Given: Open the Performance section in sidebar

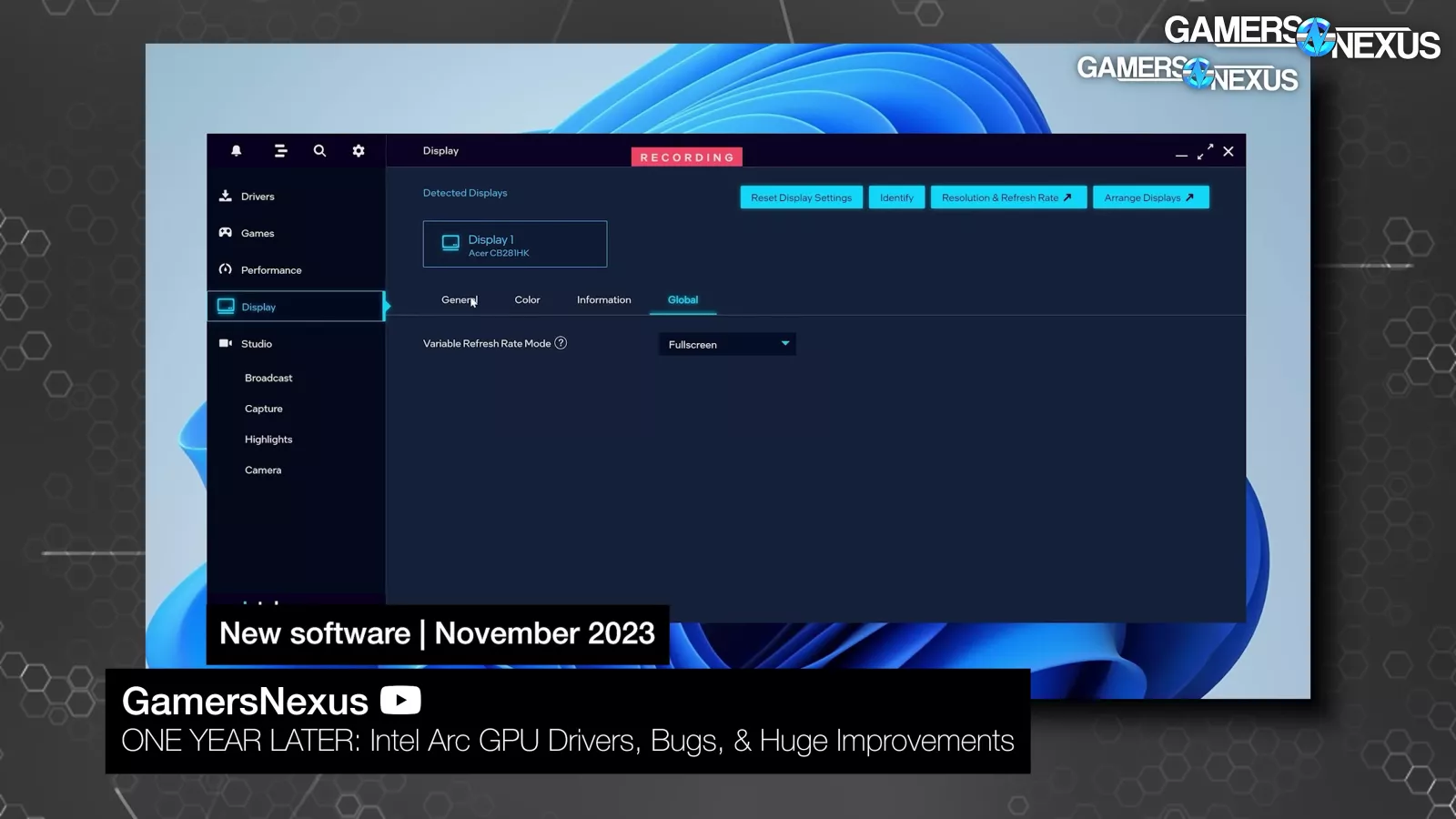Looking at the screenshot, I should [270, 270].
